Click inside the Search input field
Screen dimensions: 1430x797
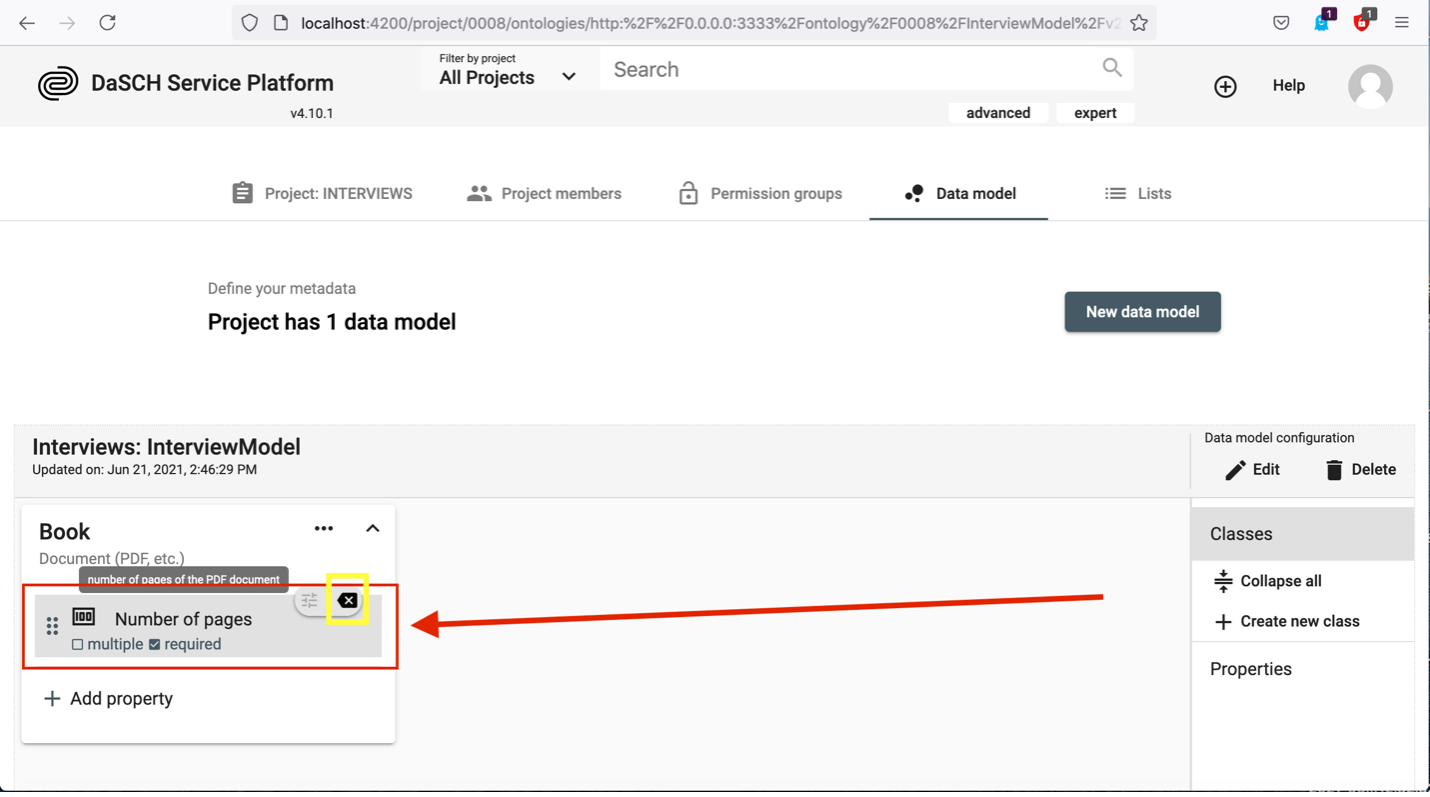point(800,68)
